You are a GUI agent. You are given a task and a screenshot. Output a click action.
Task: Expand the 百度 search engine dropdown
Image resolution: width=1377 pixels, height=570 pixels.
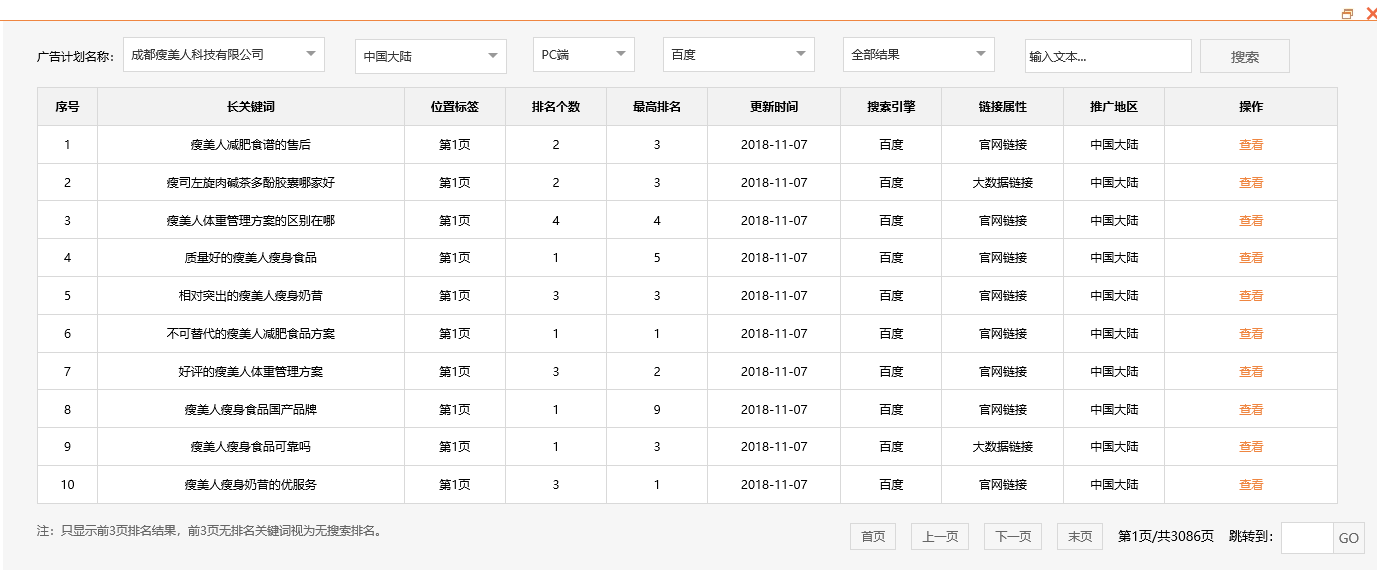(x=739, y=55)
